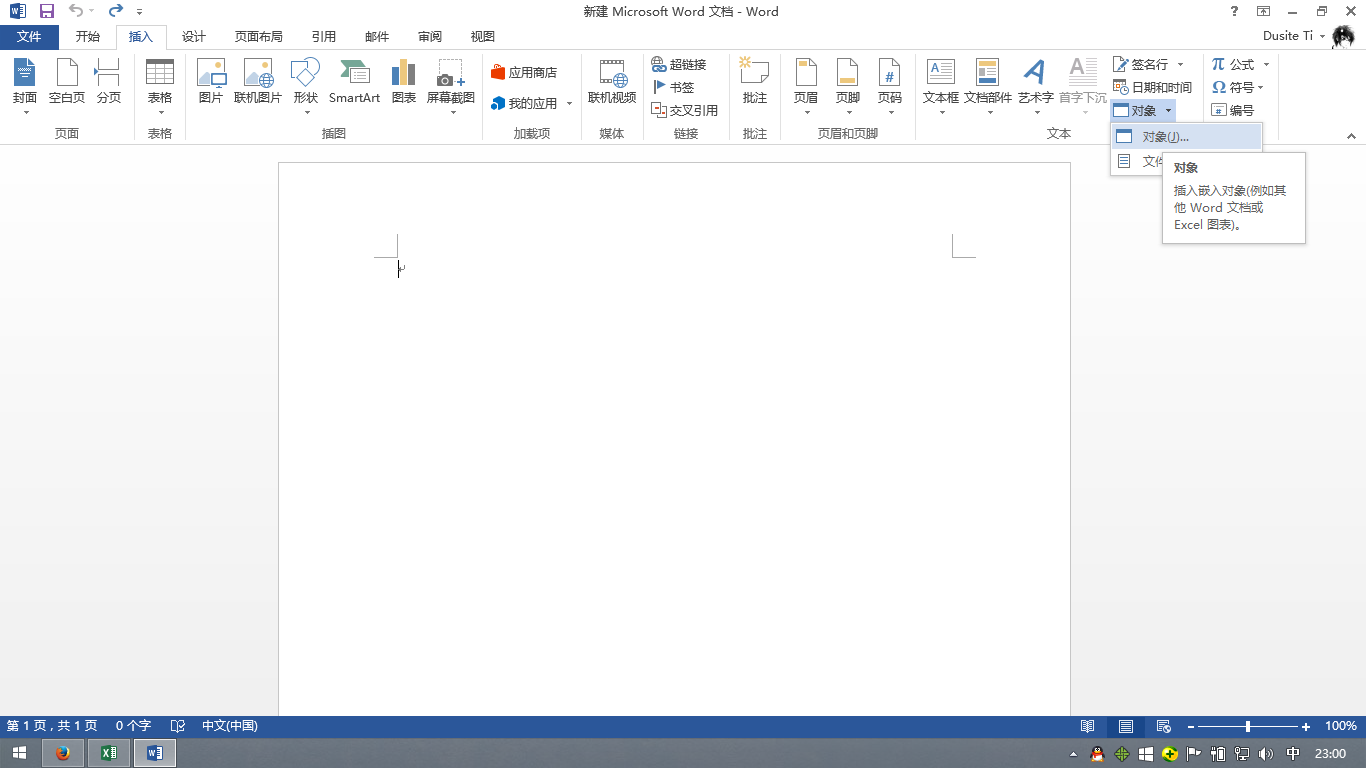
Task: Switch to the References (引用) tab
Action: tap(324, 37)
